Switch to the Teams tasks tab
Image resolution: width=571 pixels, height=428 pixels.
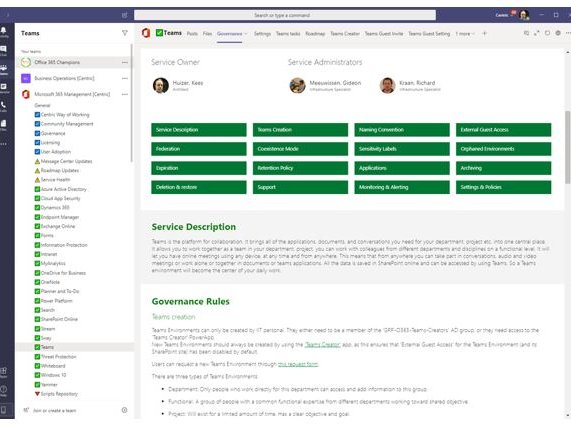288,34
